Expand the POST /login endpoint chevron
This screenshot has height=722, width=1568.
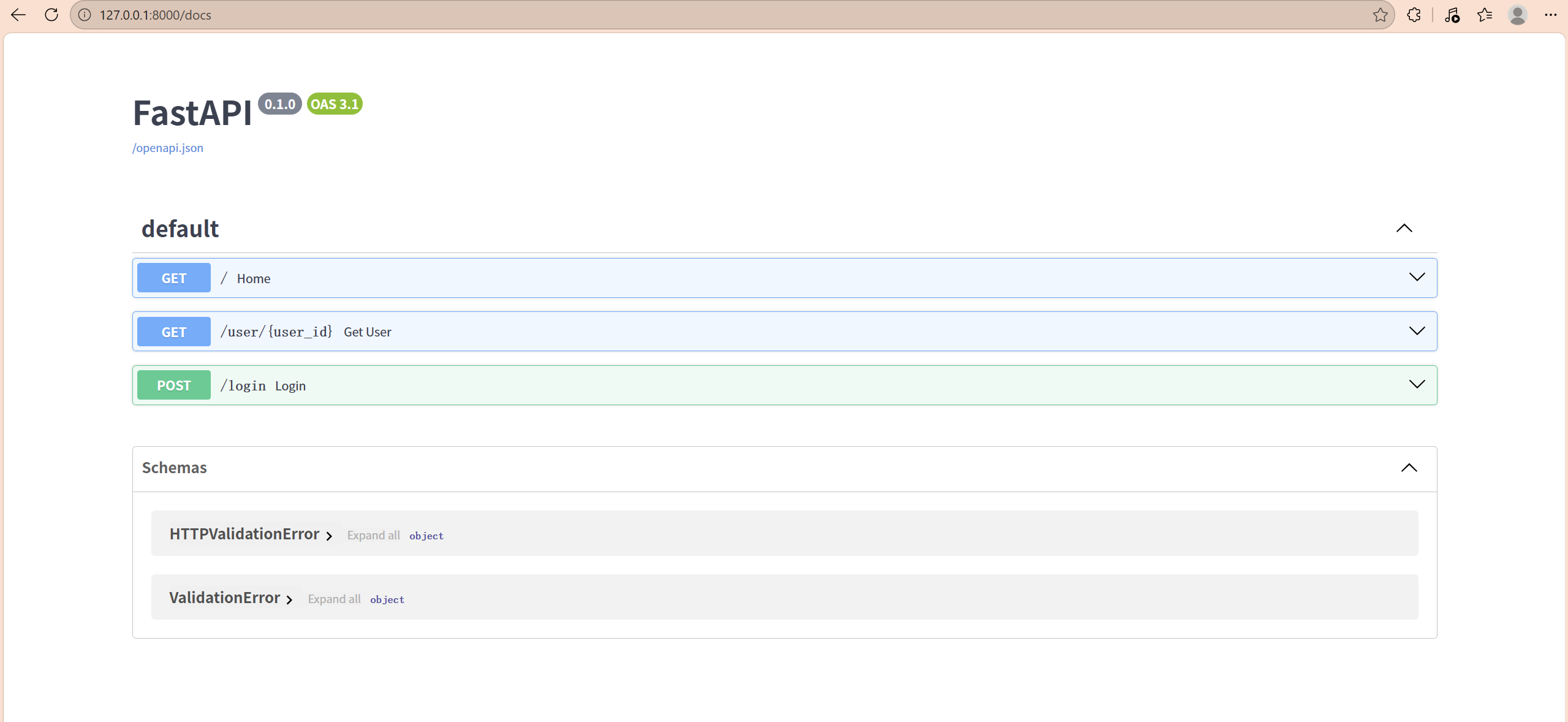pyautogui.click(x=1417, y=385)
